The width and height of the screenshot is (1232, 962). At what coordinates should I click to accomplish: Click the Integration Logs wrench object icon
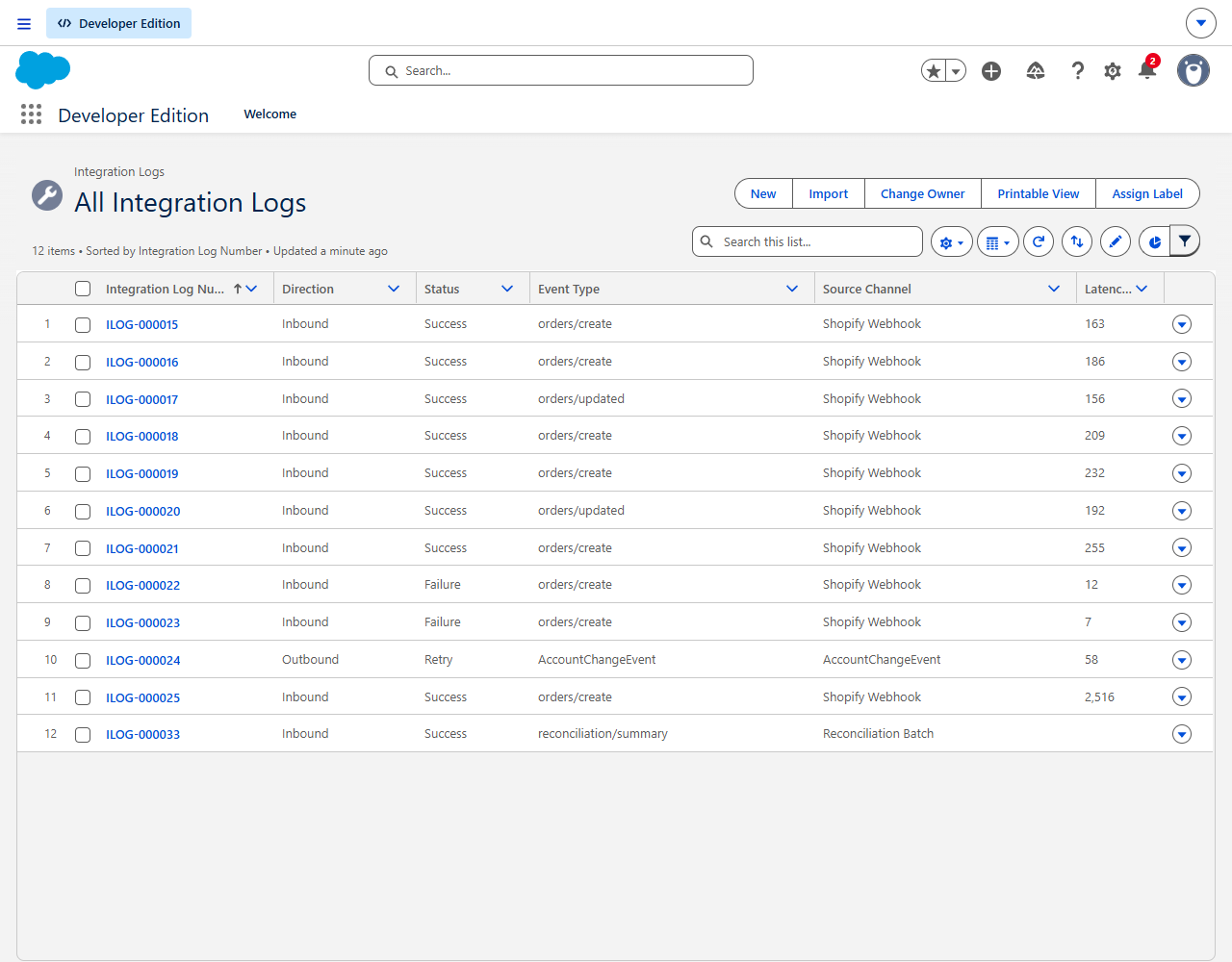tap(47, 195)
